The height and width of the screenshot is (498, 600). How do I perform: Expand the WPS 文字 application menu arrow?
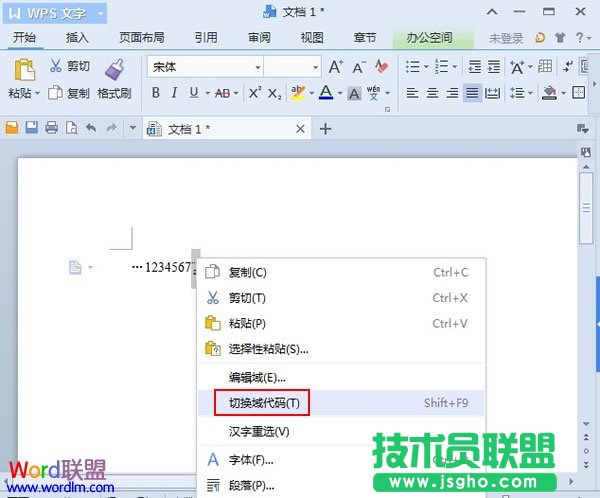pos(101,12)
